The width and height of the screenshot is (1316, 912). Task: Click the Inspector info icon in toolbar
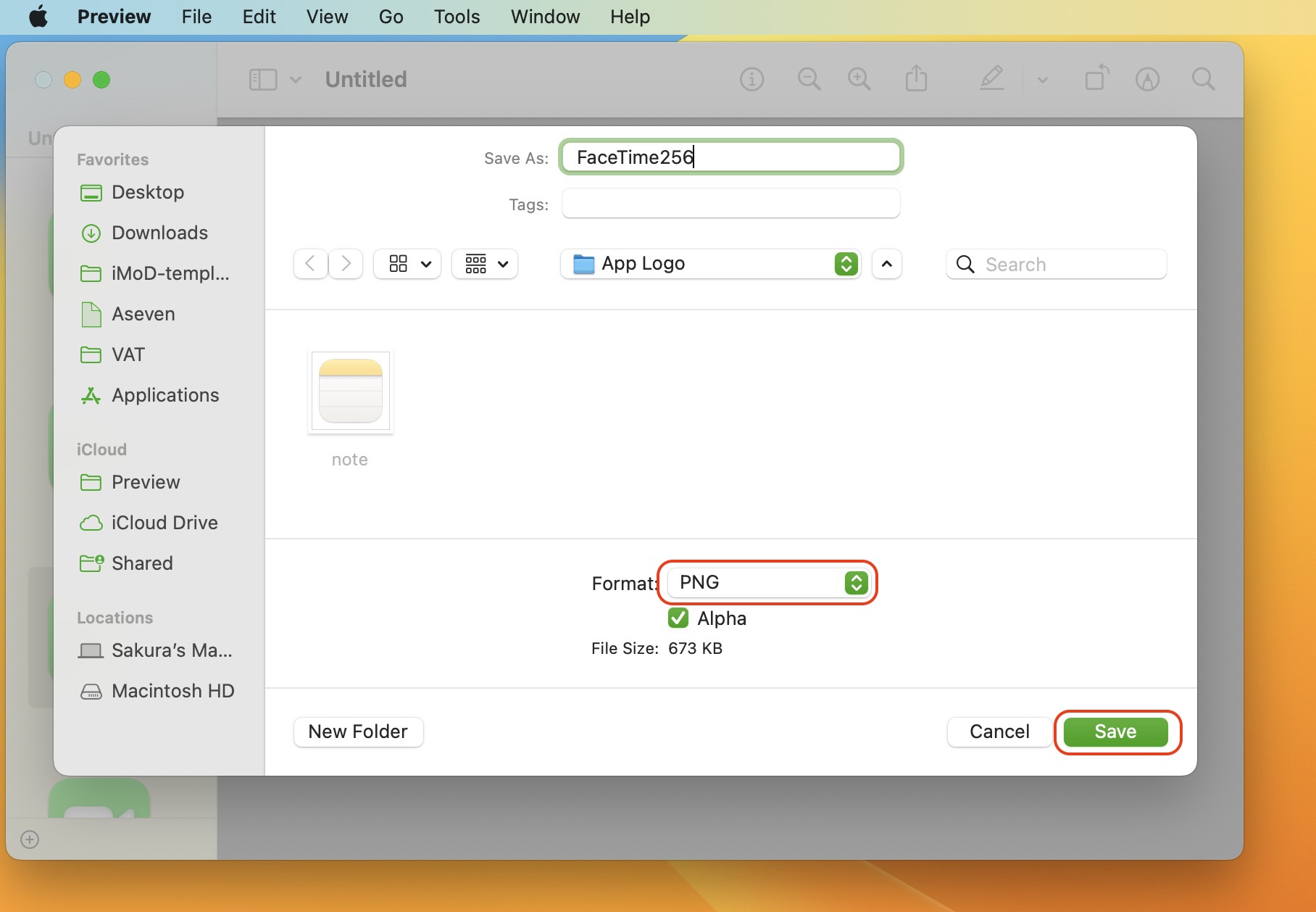click(x=751, y=79)
